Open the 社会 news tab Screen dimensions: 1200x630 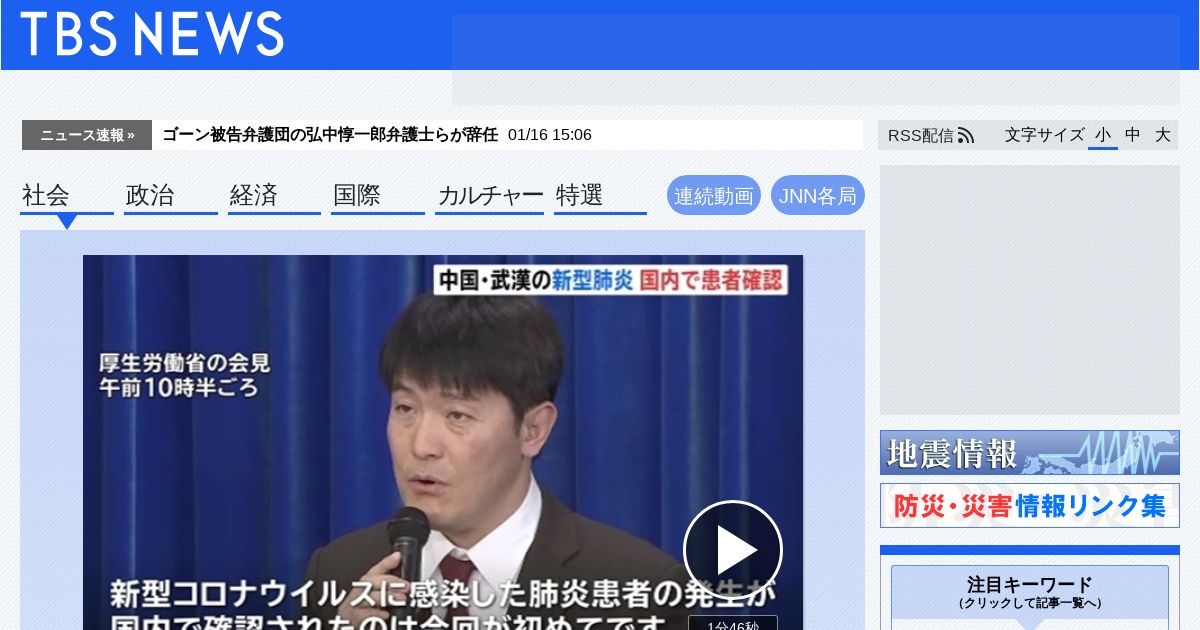[67, 196]
